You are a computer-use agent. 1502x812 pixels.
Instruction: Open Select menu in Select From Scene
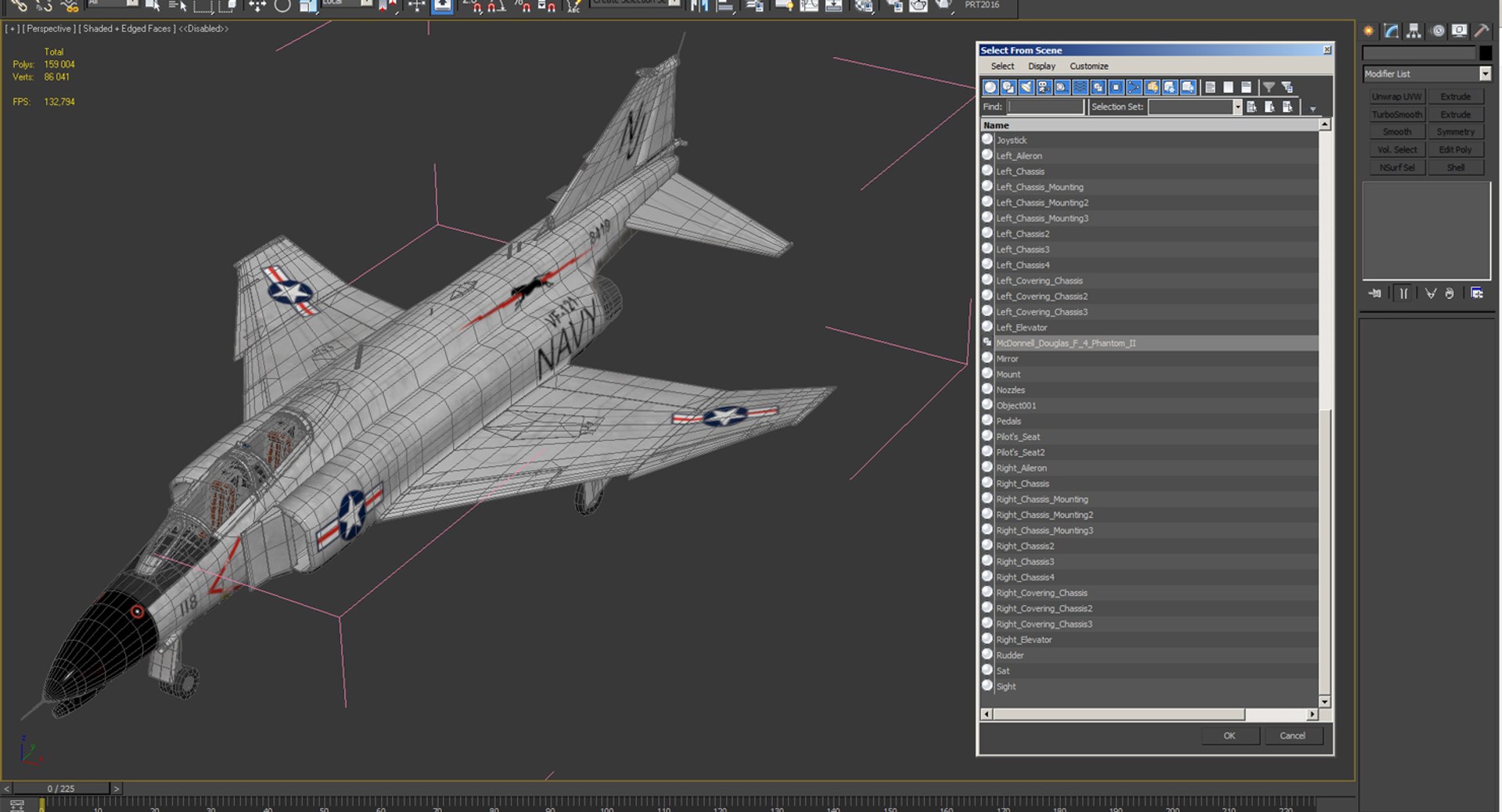1002,66
